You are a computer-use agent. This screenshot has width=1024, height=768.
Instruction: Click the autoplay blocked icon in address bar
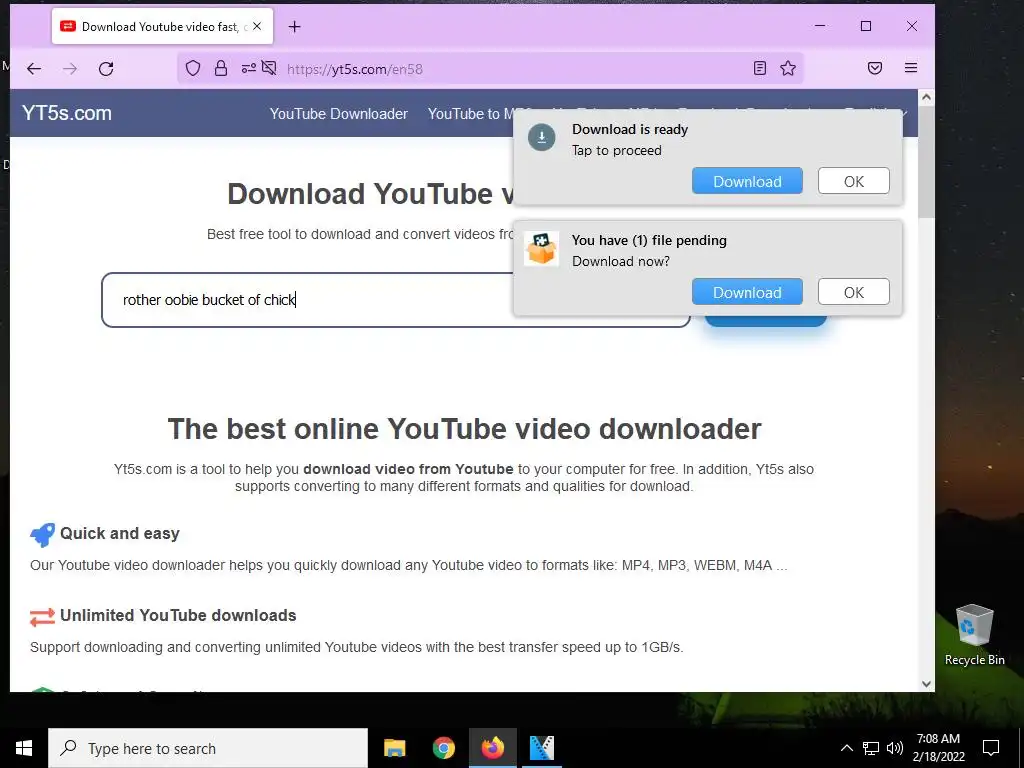[x=269, y=68]
